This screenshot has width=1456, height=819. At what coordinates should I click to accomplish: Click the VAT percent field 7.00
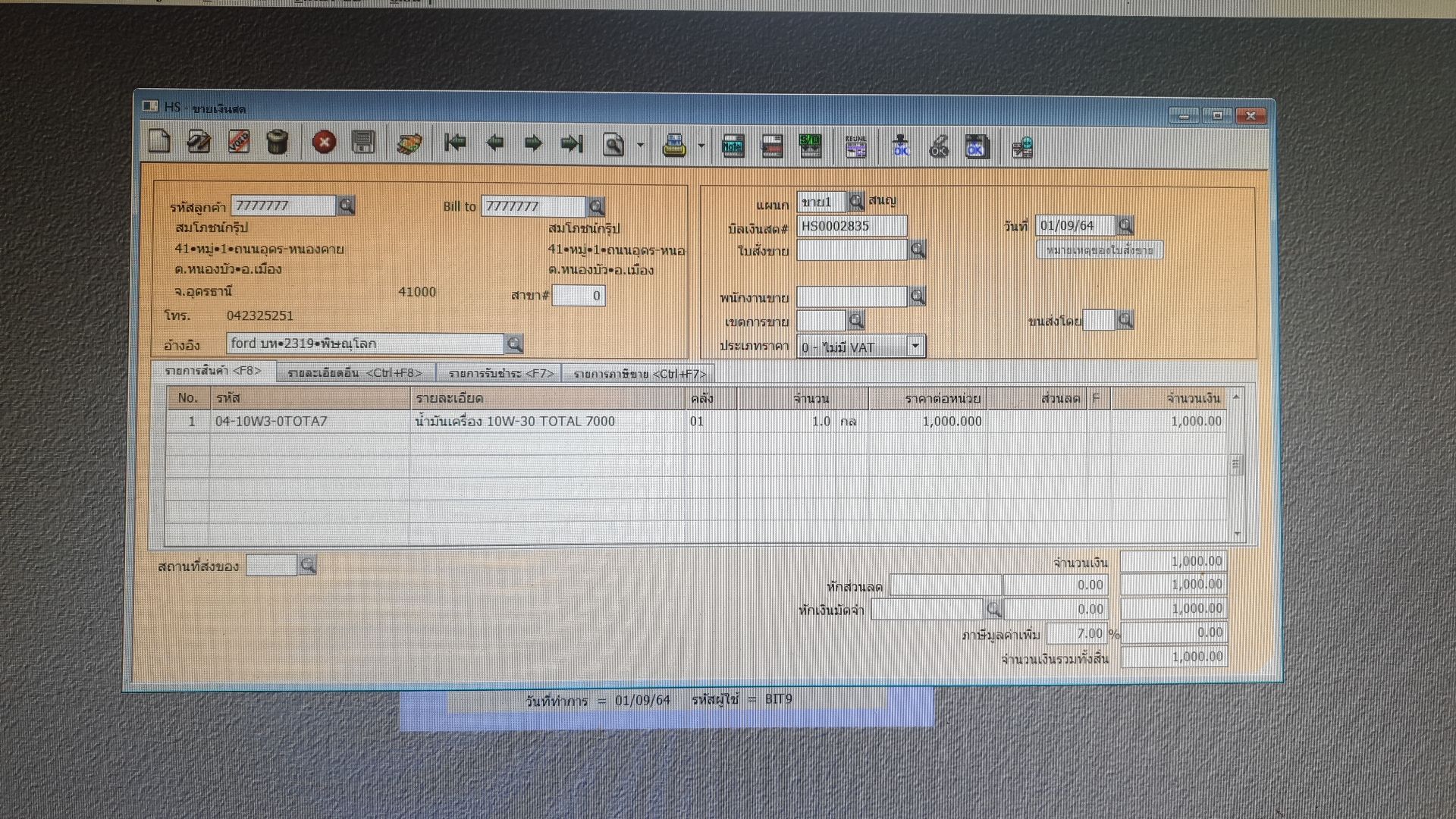click(1076, 633)
